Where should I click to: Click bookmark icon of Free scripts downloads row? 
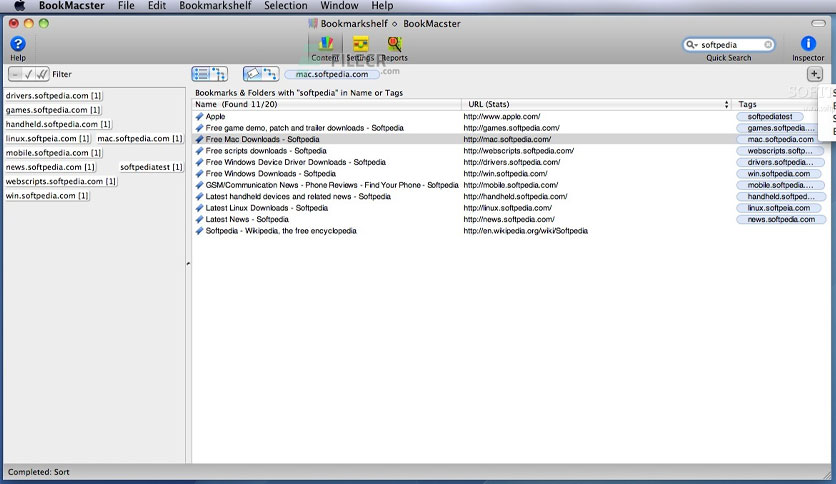pyautogui.click(x=199, y=151)
